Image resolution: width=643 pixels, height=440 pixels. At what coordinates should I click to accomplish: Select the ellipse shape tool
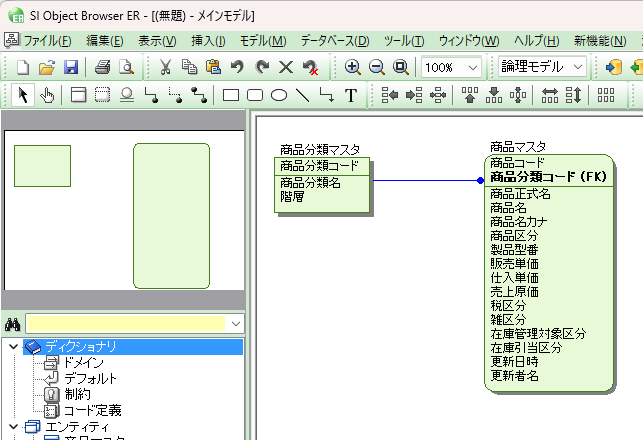coord(279,96)
